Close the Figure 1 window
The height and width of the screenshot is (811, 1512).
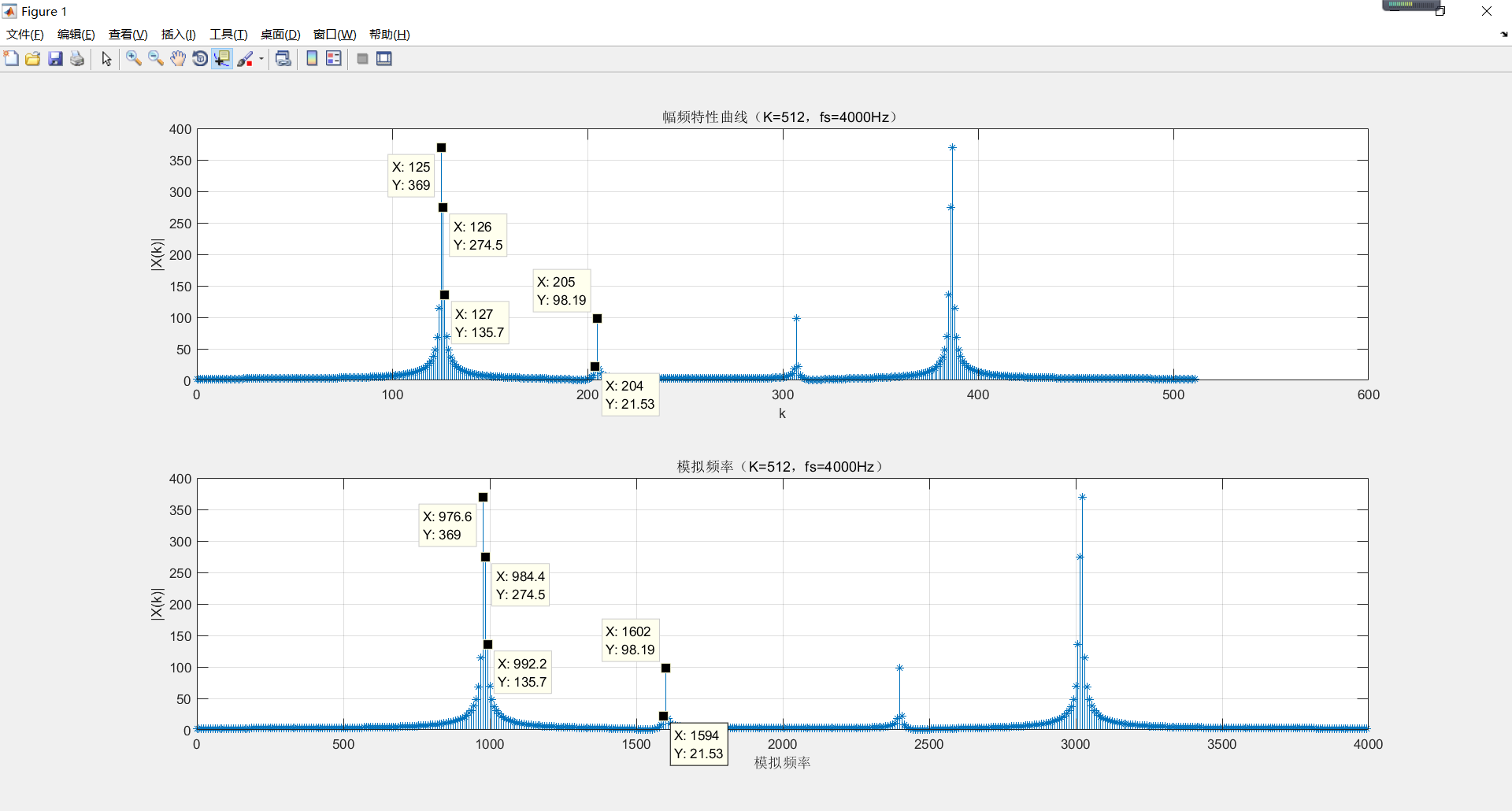point(1487,11)
